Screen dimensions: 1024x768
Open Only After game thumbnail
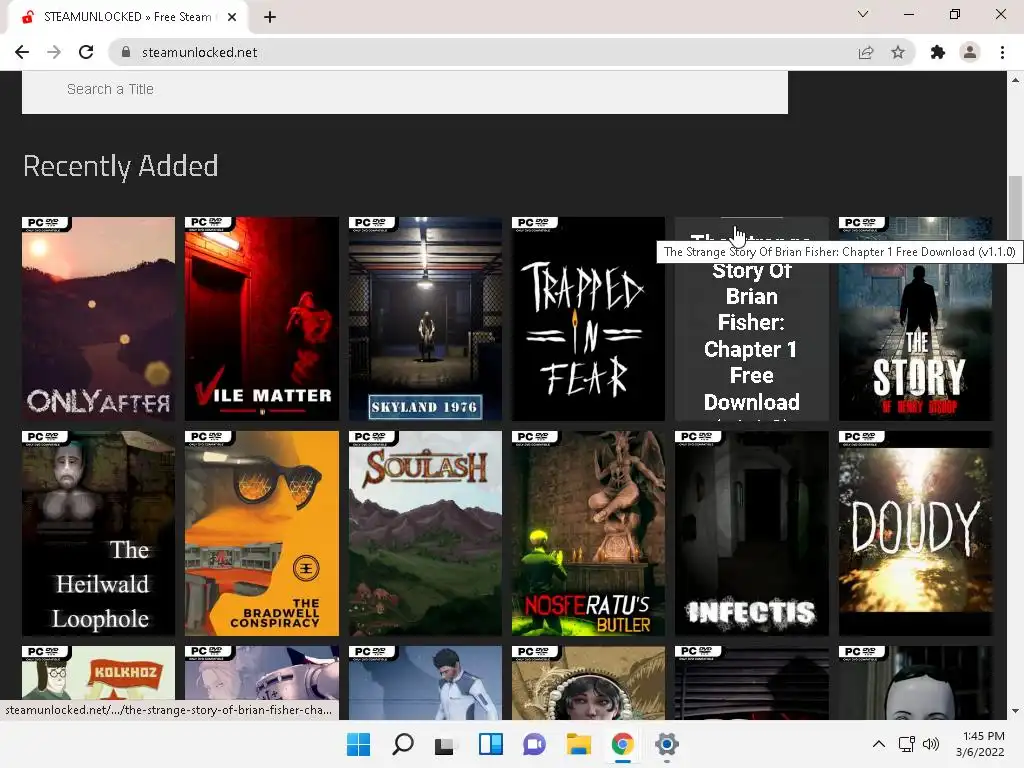tap(99, 319)
